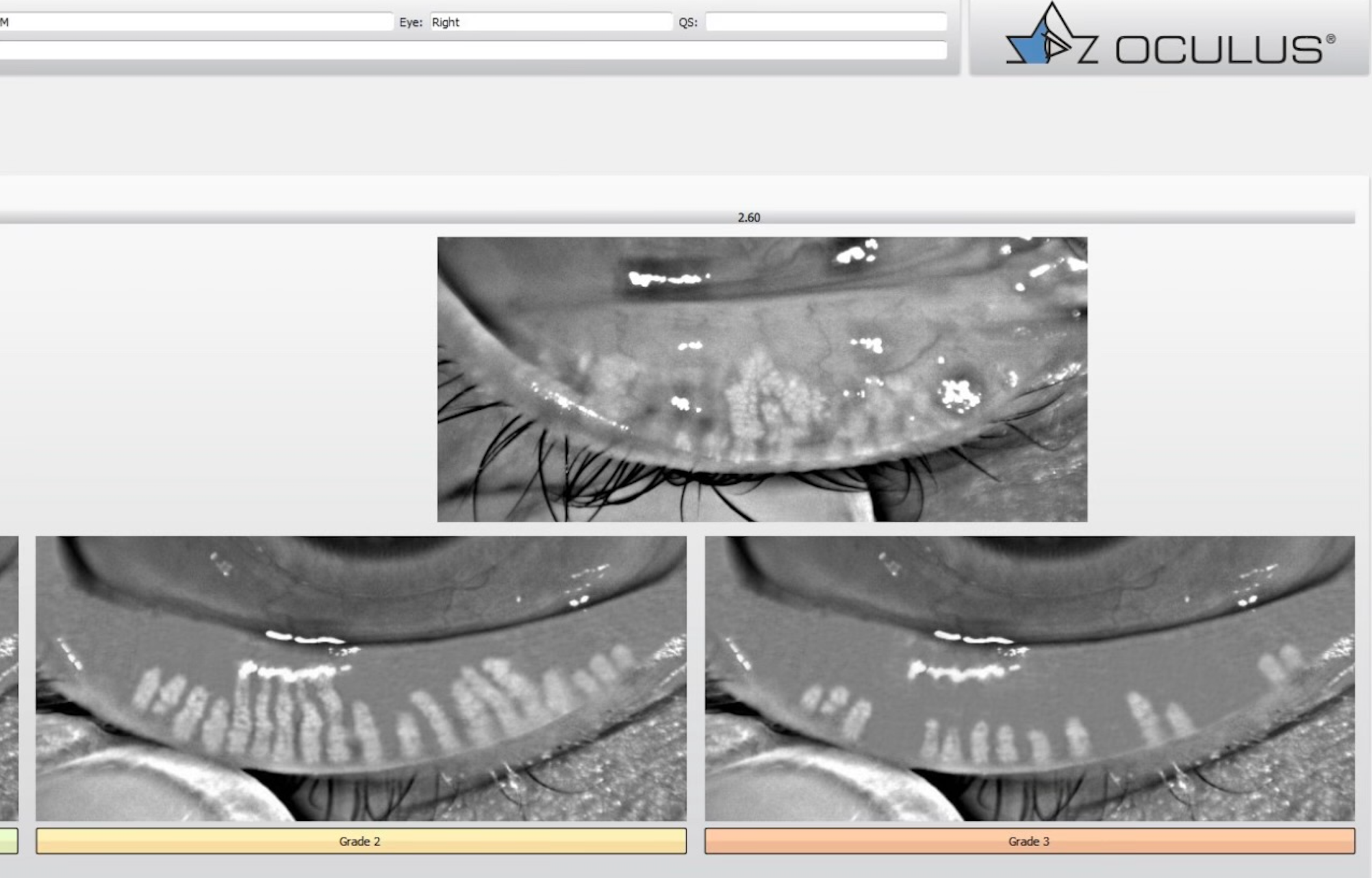This screenshot has height=878, width=1372.
Task: Focus the Eye field showing Right
Action: pyautogui.click(x=550, y=22)
